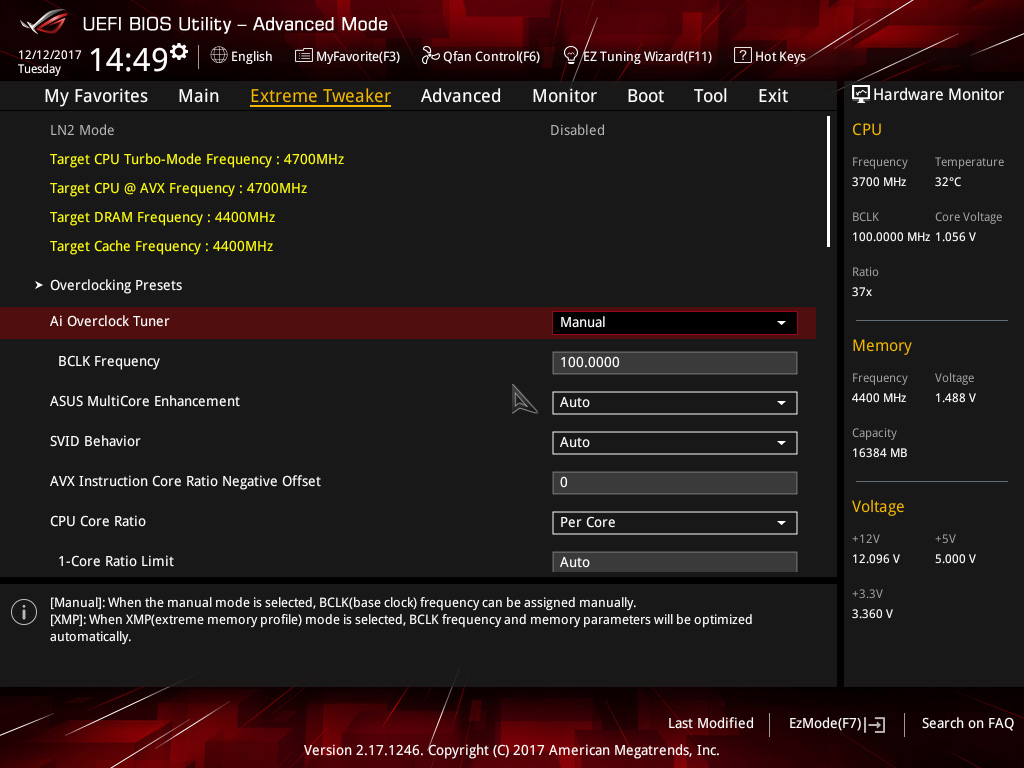
Task: Switch to EzMode(F7)
Action: [825, 723]
